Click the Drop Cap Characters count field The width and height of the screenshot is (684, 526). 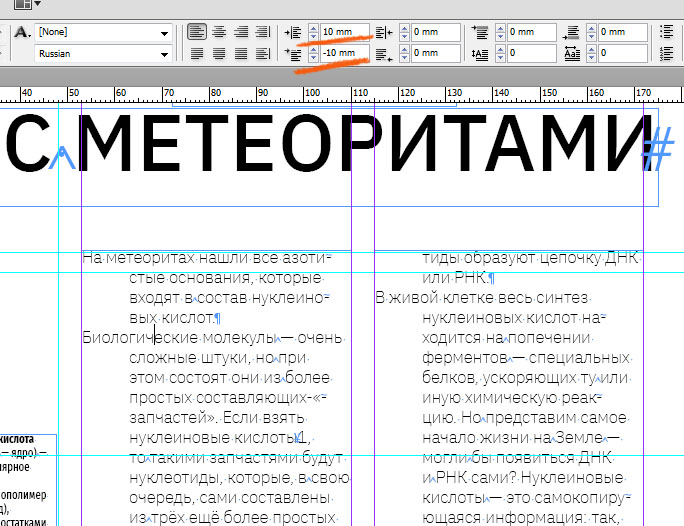(622, 53)
